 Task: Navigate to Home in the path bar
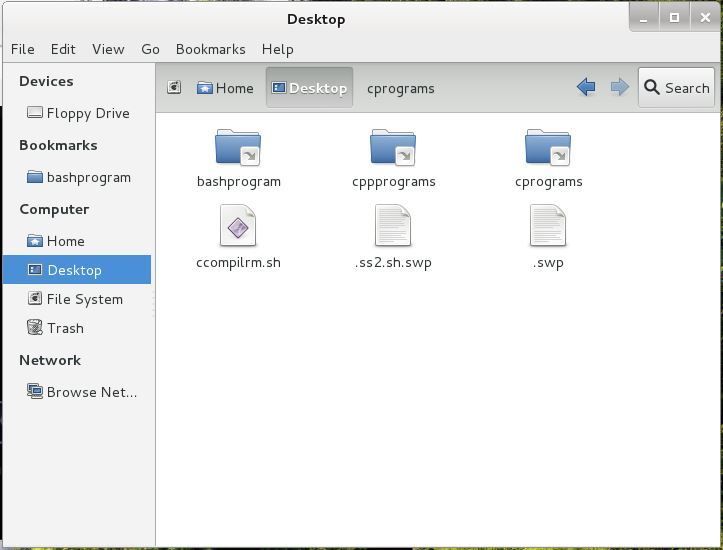pyautogui.click(x=225, y=88)
